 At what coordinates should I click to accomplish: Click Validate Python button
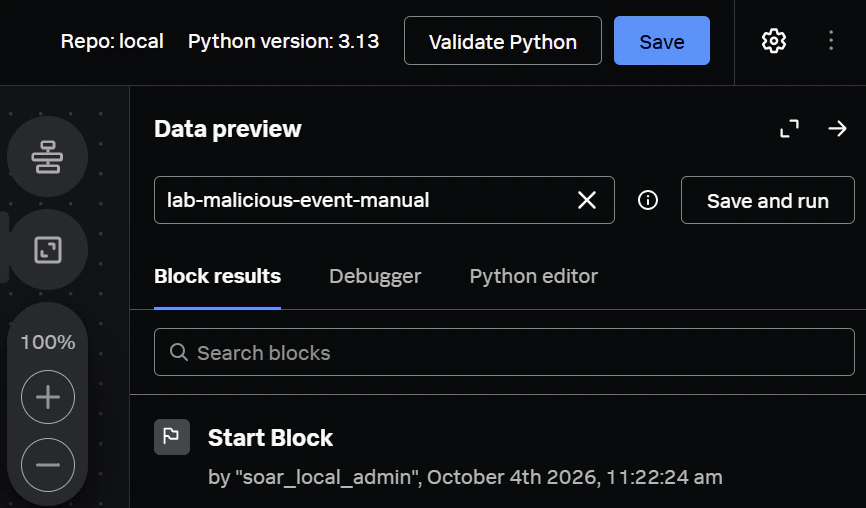tap(503, 41)
